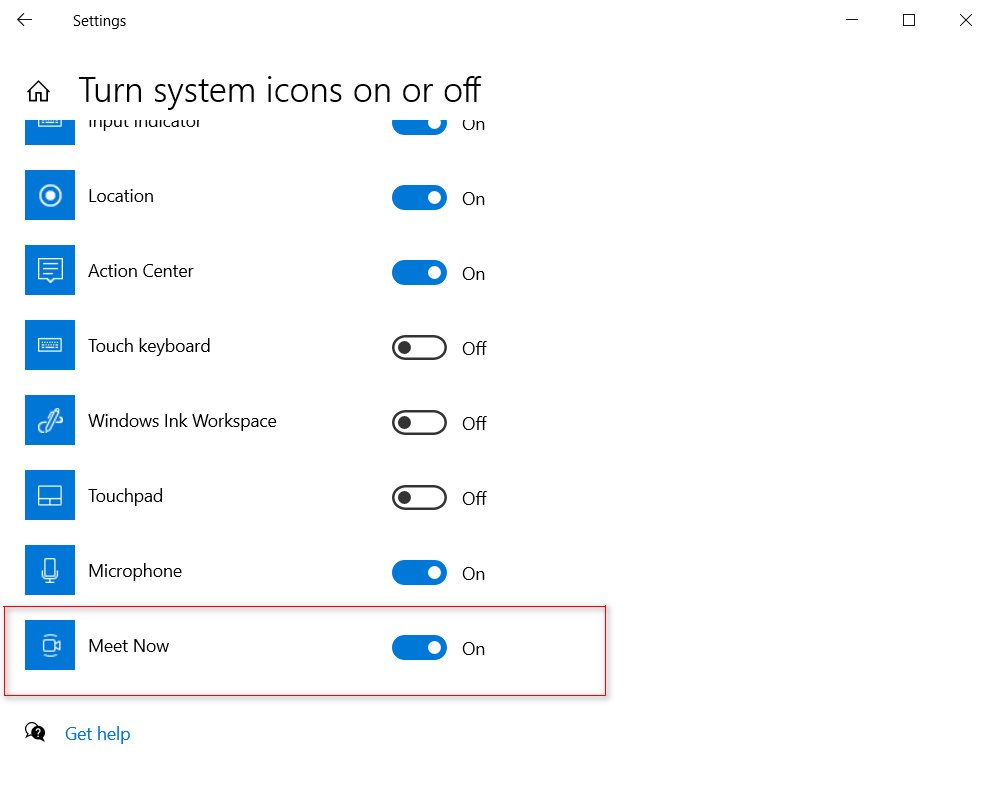Click the Windows Ink Workspace pen icon
Screen dimensions: 981x786
[50, 421]
